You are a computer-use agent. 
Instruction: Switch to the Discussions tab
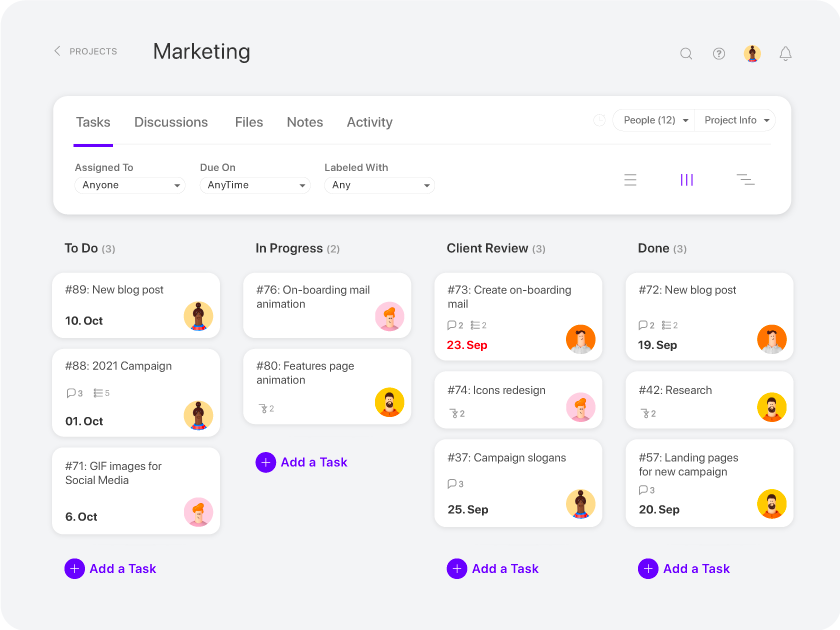(170, 122)
